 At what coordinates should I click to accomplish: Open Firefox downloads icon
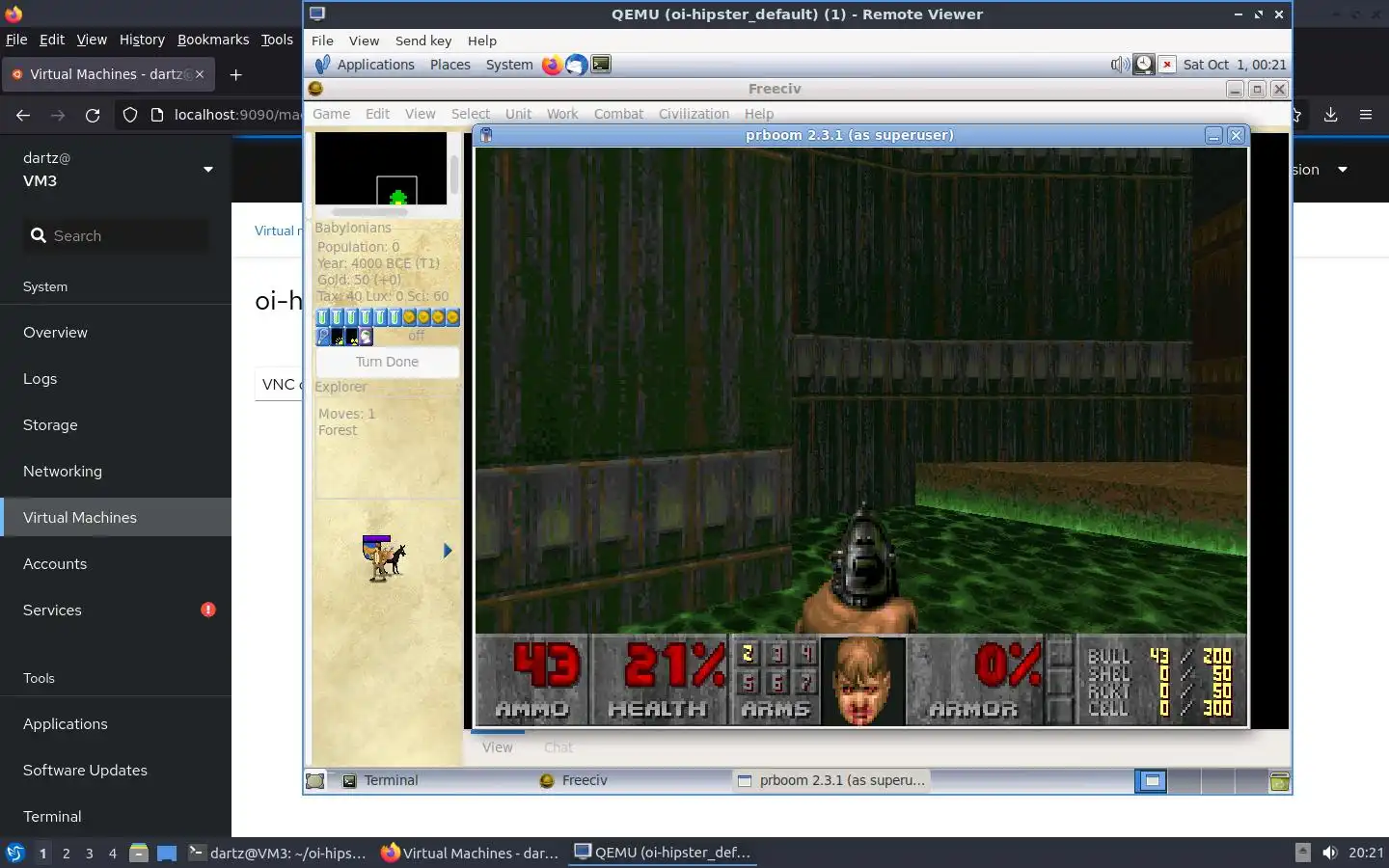(x=1330, y=115)
